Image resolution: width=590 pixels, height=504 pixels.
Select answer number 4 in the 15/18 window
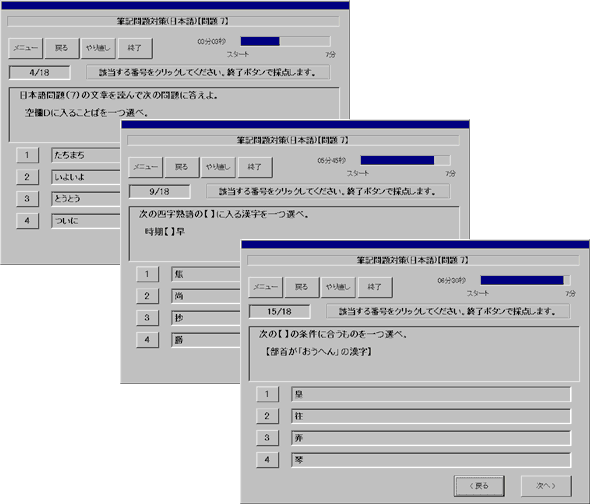pyautogui.click(x=267, y=459)
